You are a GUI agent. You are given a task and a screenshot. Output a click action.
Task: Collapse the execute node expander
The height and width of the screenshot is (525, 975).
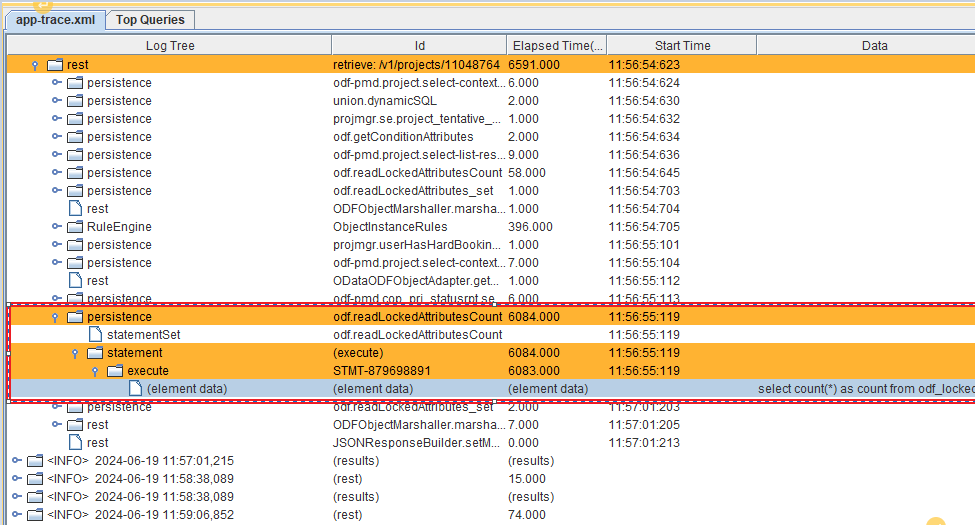95,371
